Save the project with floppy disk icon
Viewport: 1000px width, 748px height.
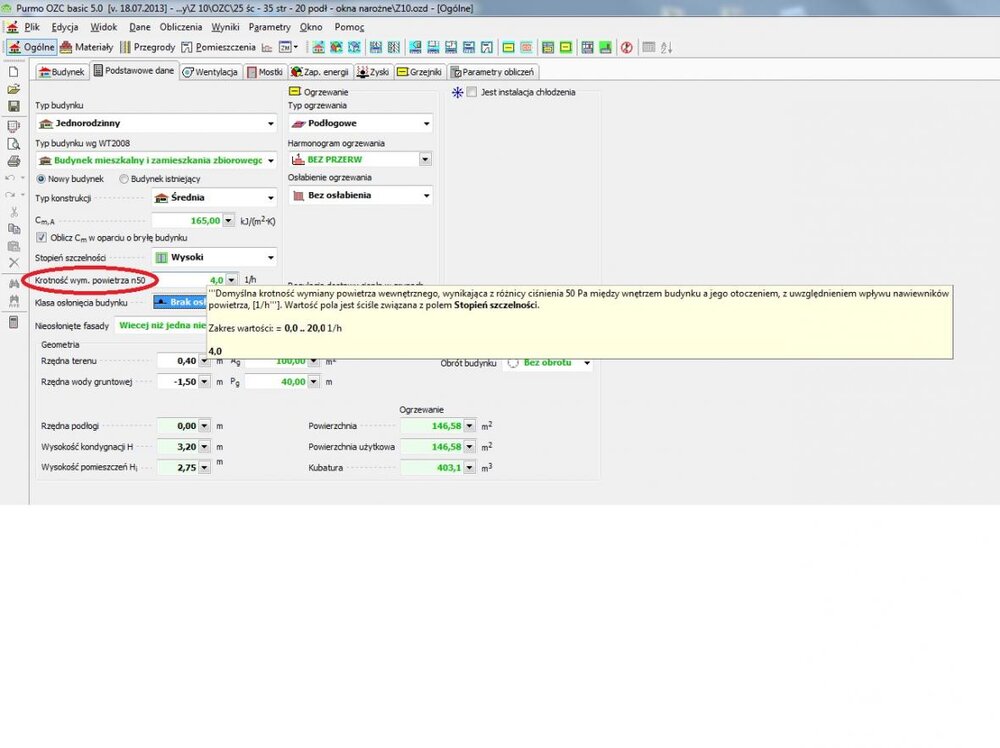(x=13, y=107)
